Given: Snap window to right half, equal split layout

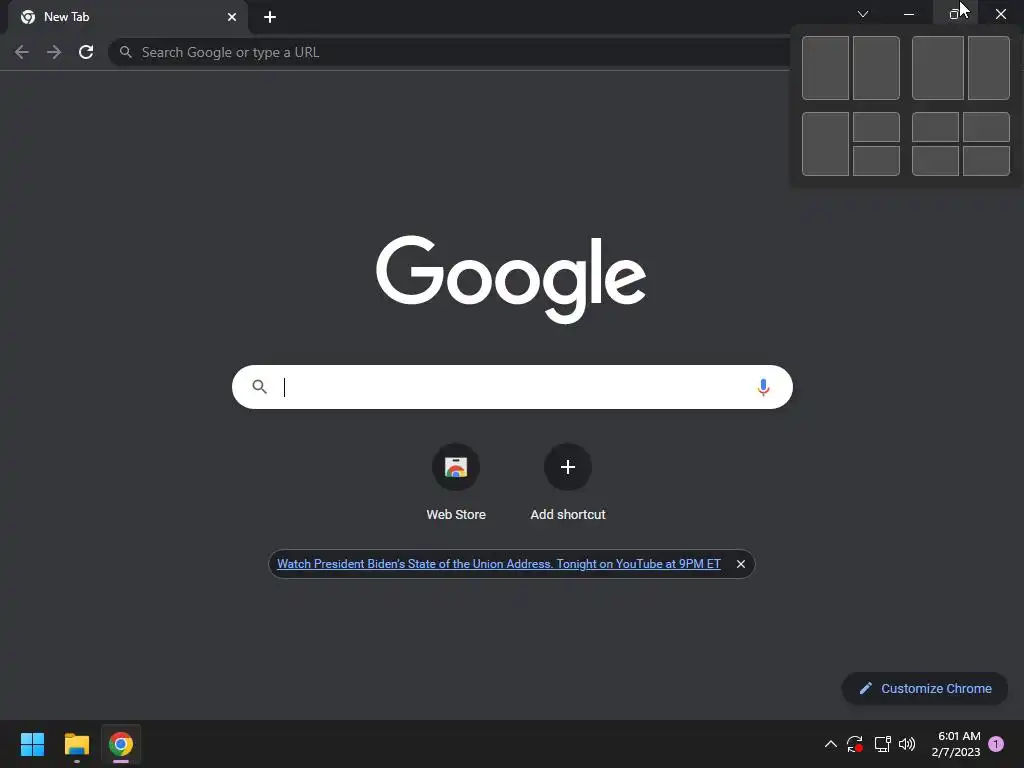Looking at the screenshot, I should [x=876, y=68].
